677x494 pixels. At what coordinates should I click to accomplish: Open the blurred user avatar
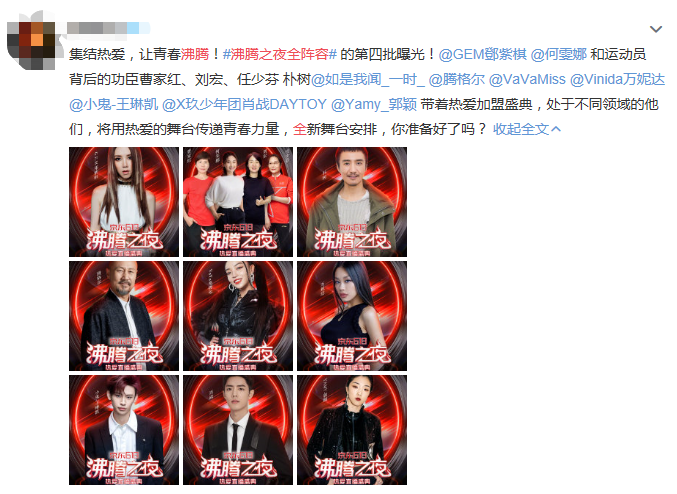(x=31, y=40)
